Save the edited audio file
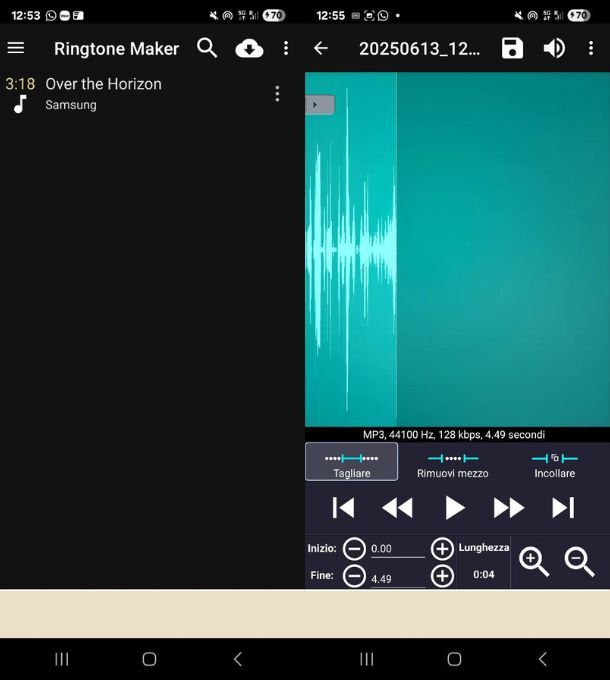The width and height of the screenshot is (610, 680). click(x=512, y=48)
